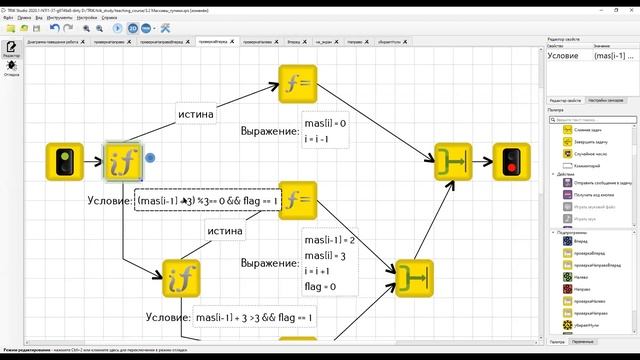Viewport: 640px width, 360px height.
Task: Close the Вперед diagram tab
Action: pos(304,42)
